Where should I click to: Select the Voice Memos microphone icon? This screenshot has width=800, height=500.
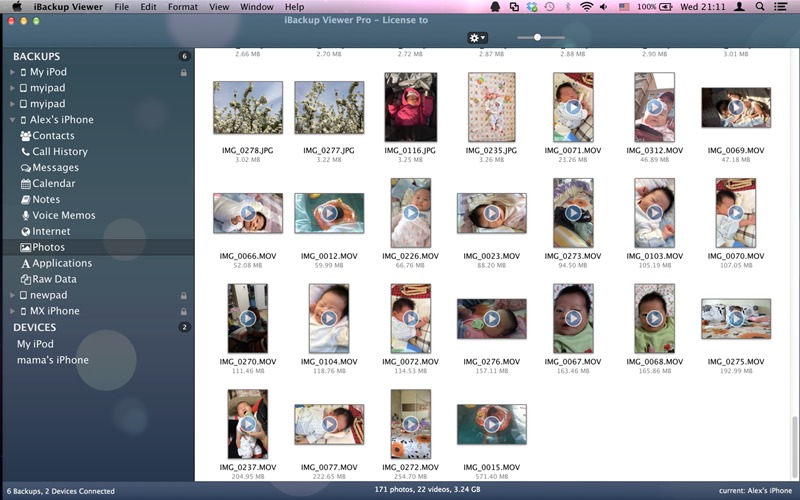point(25,216)
